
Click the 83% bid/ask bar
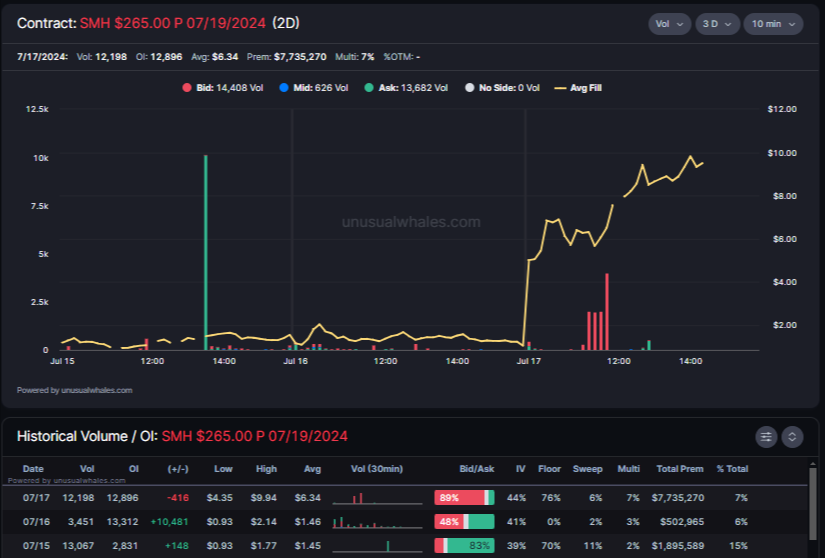[464, 546]
